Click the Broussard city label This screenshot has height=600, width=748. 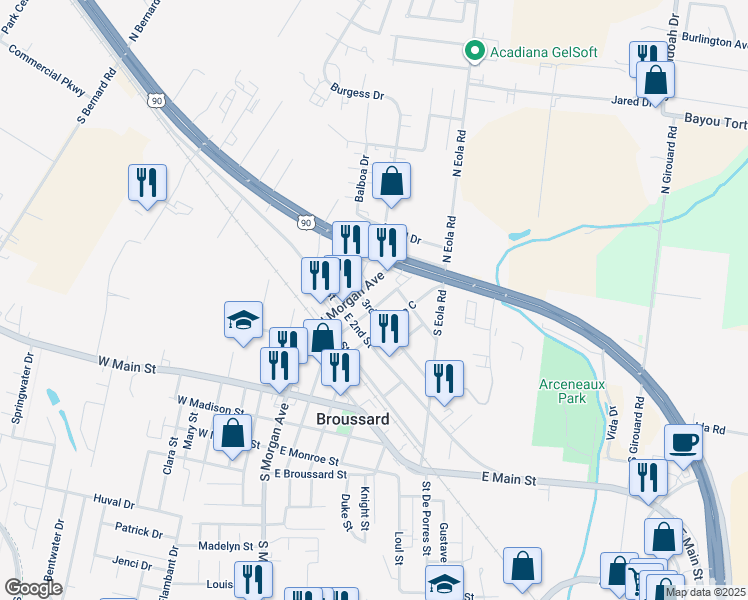(x=353, y=419)
